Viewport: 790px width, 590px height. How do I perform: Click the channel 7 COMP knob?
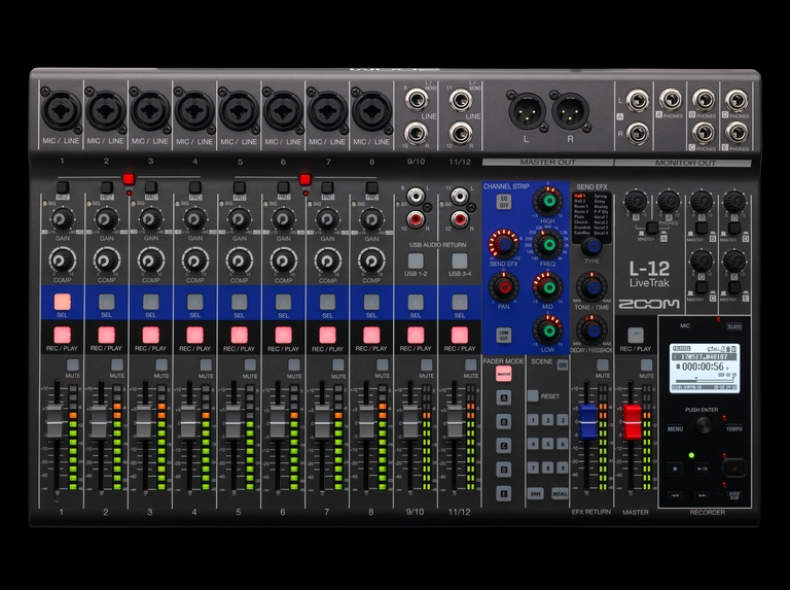coord(327,260)
